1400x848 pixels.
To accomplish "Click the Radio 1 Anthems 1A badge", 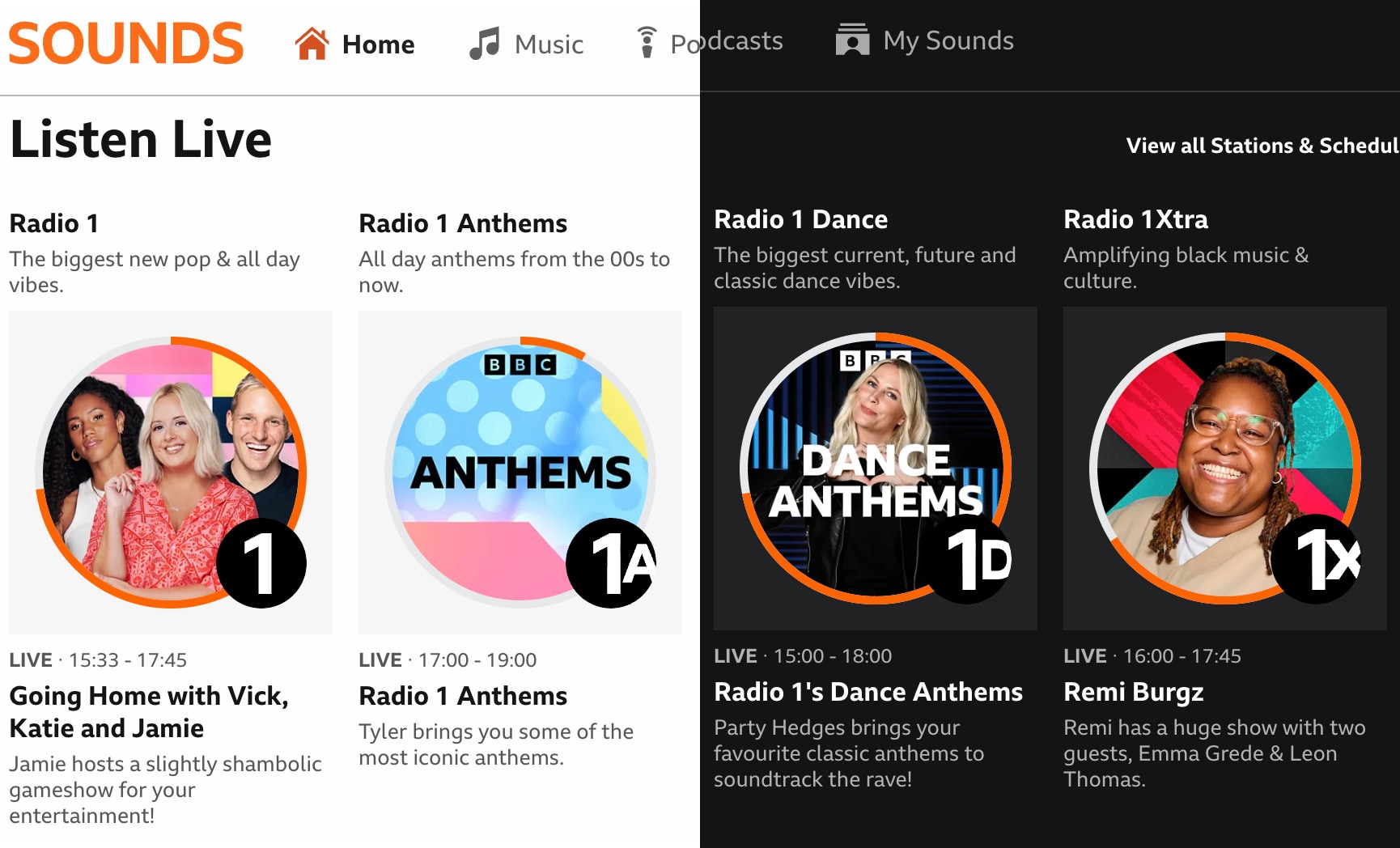I will coord(611,563).
